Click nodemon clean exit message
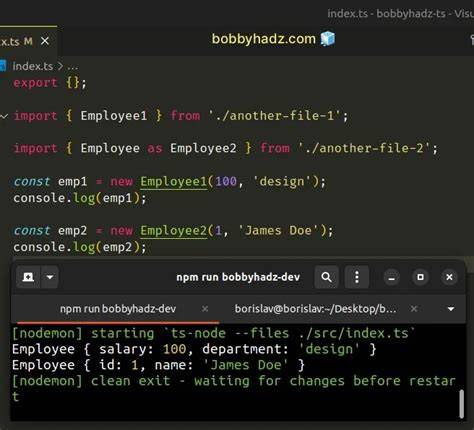 234,388
